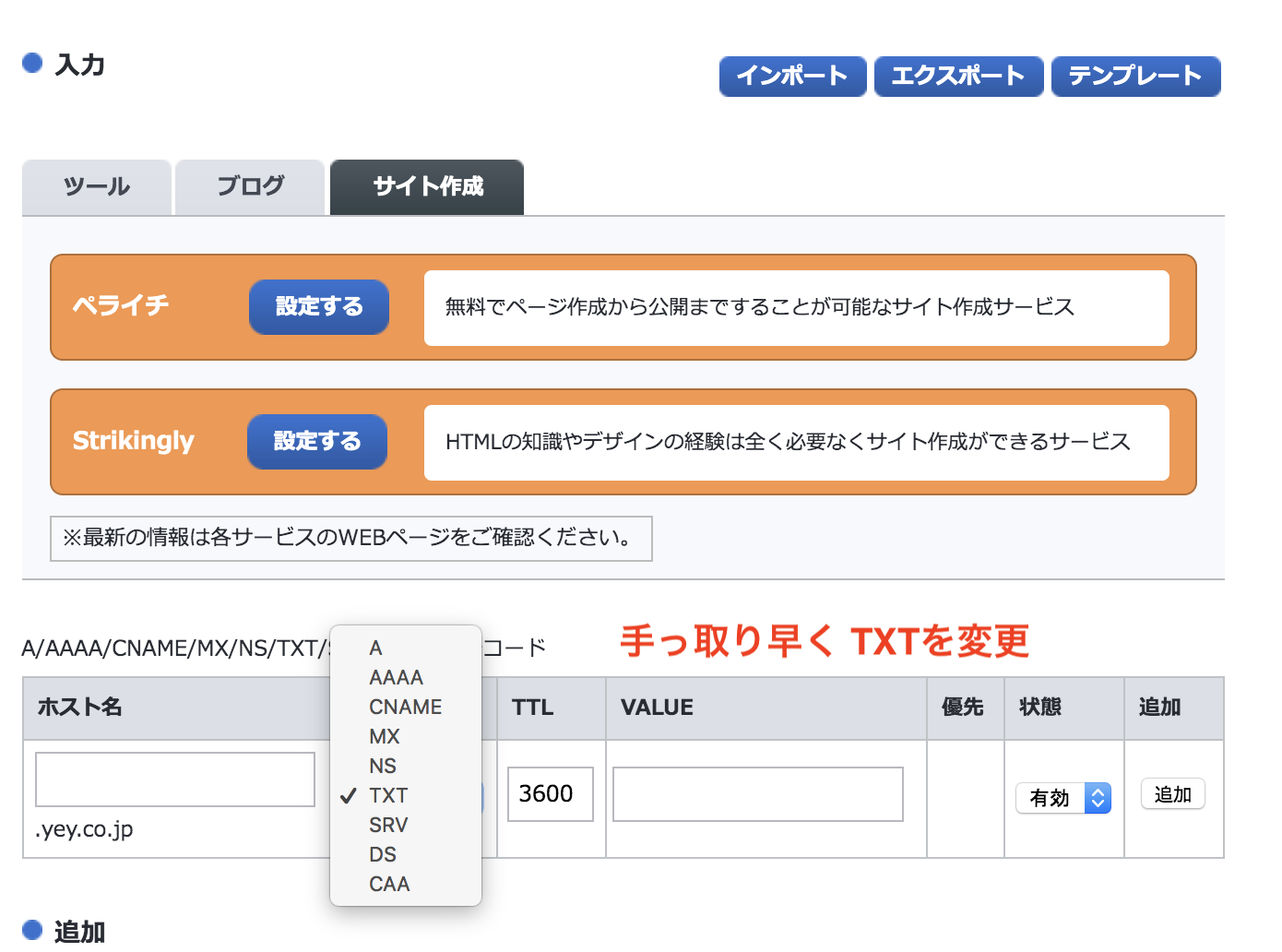1282x952 pixels.
Task: Choose CAA record type option
Action: point(389,884)
